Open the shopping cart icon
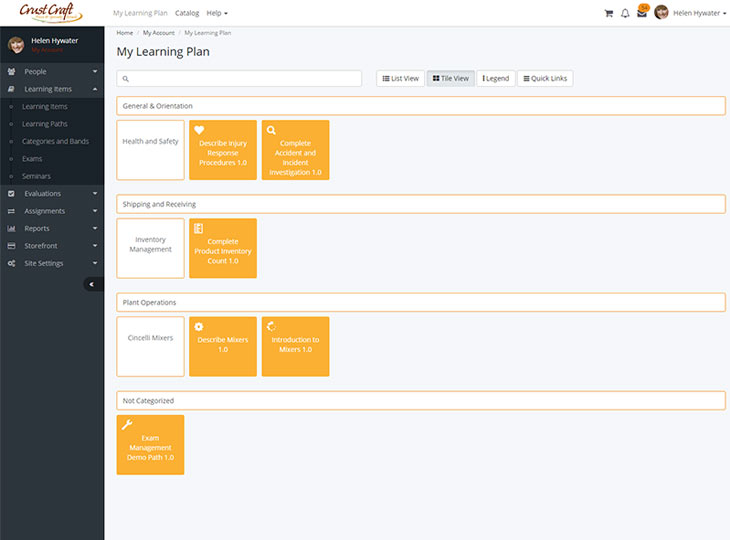 (x=608, y=13)
